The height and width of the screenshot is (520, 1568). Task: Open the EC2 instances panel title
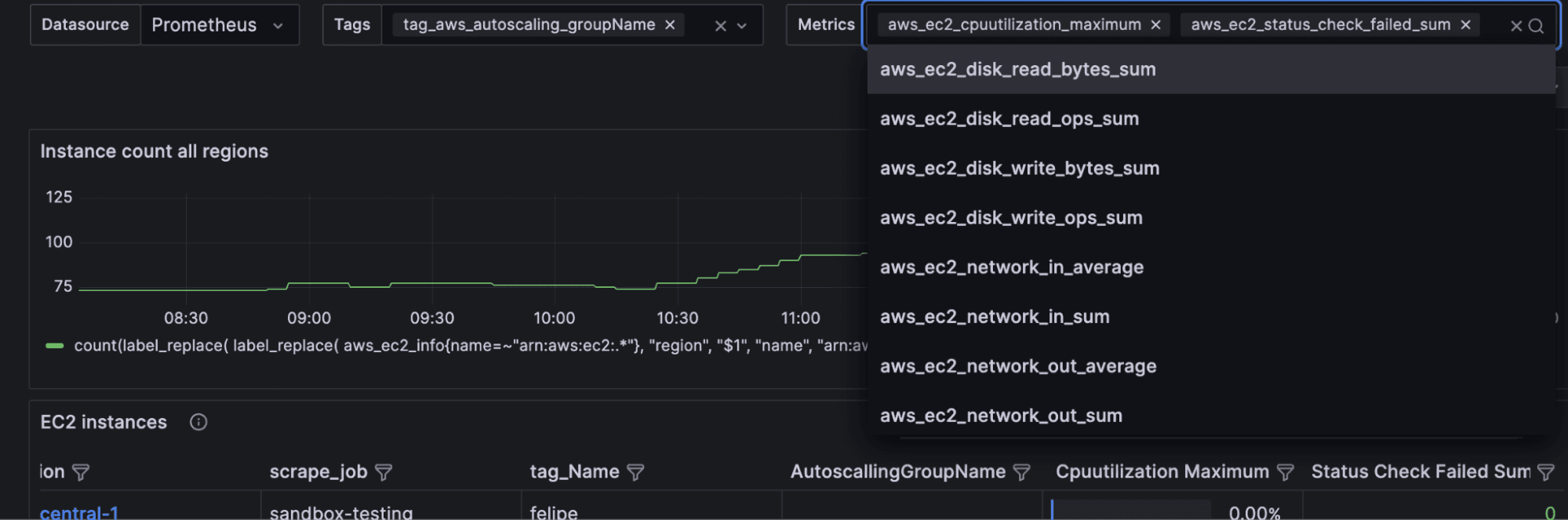(x=104, y=423)
